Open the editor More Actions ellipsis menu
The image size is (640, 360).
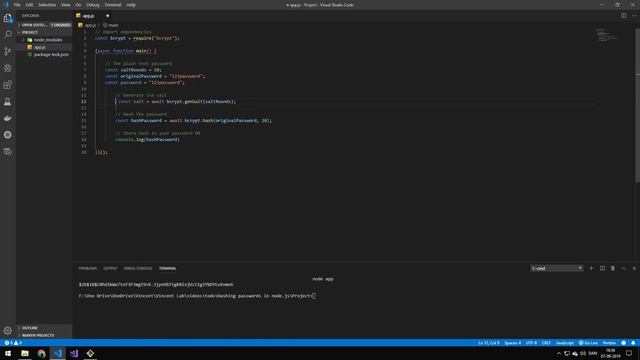pyautogui.click(x=634, y=16)
